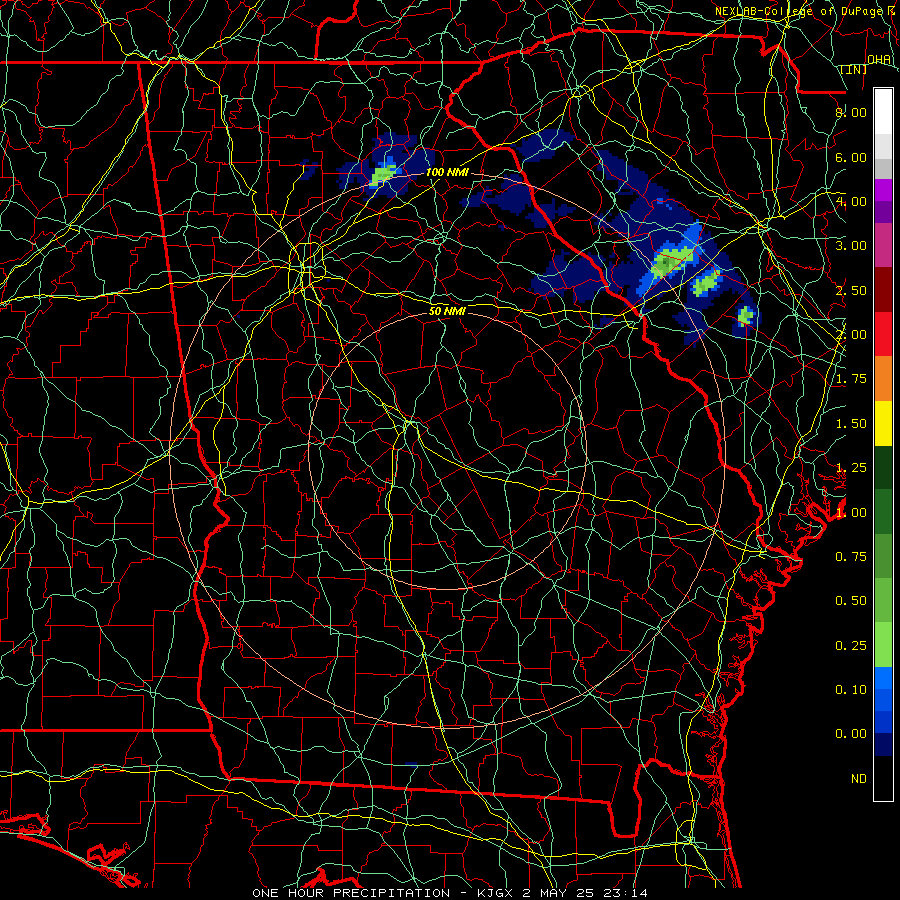The width and height of the screenshot is (900, 900).
Task: Click the 0.75 legend value
Action: coord(851,557)
